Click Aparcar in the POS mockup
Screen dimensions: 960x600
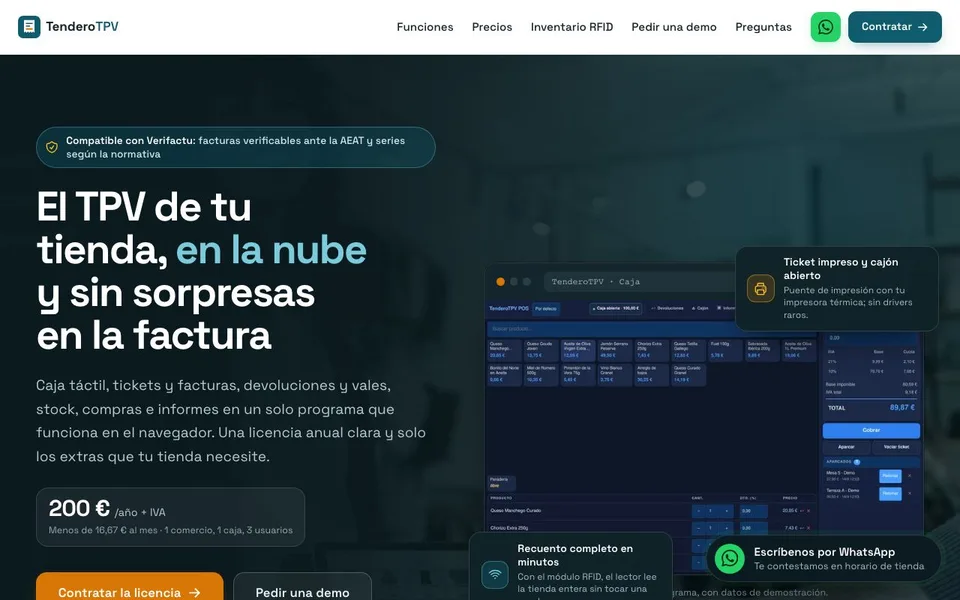tap(846, 447)
